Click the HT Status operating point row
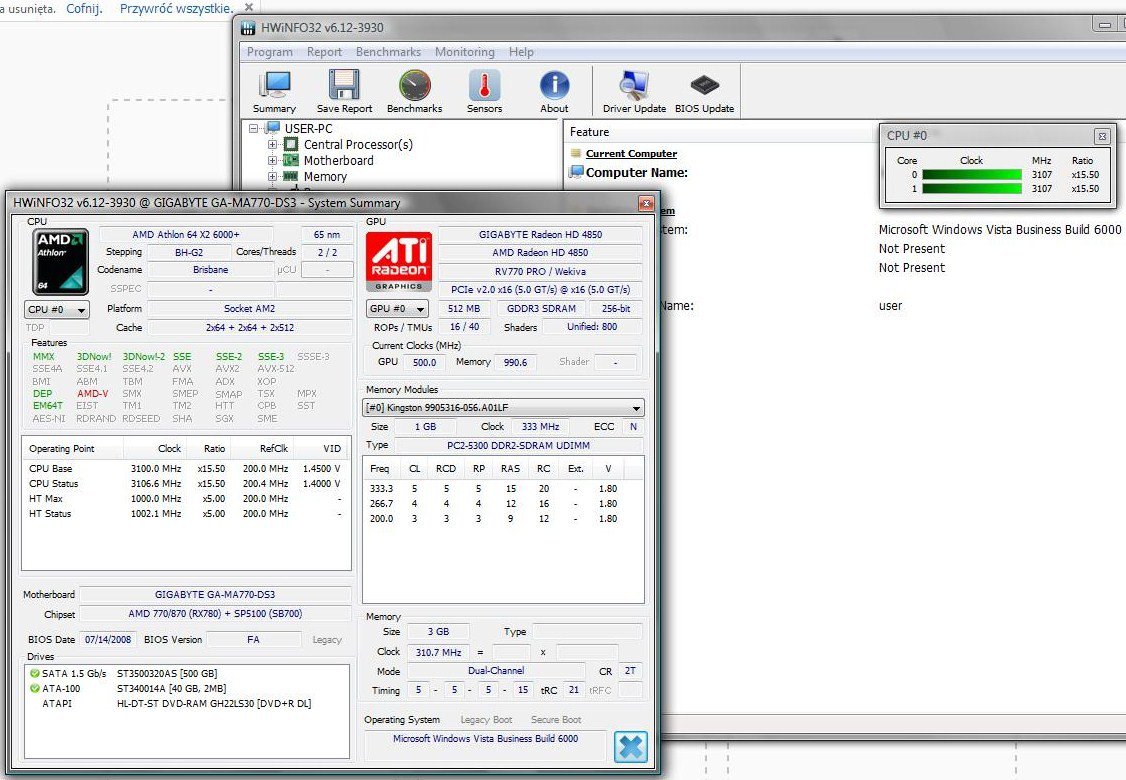 (185, 514)
